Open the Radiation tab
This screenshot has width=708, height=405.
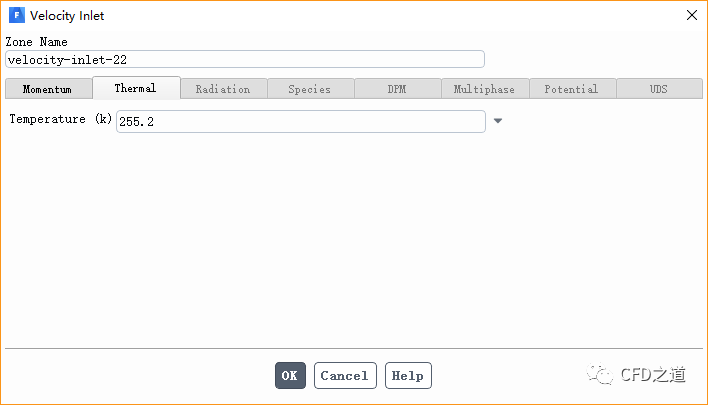[x=223, y=89]
